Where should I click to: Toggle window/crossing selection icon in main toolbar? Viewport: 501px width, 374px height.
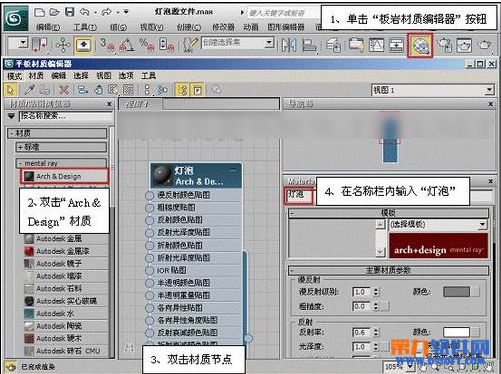point(39,45)
